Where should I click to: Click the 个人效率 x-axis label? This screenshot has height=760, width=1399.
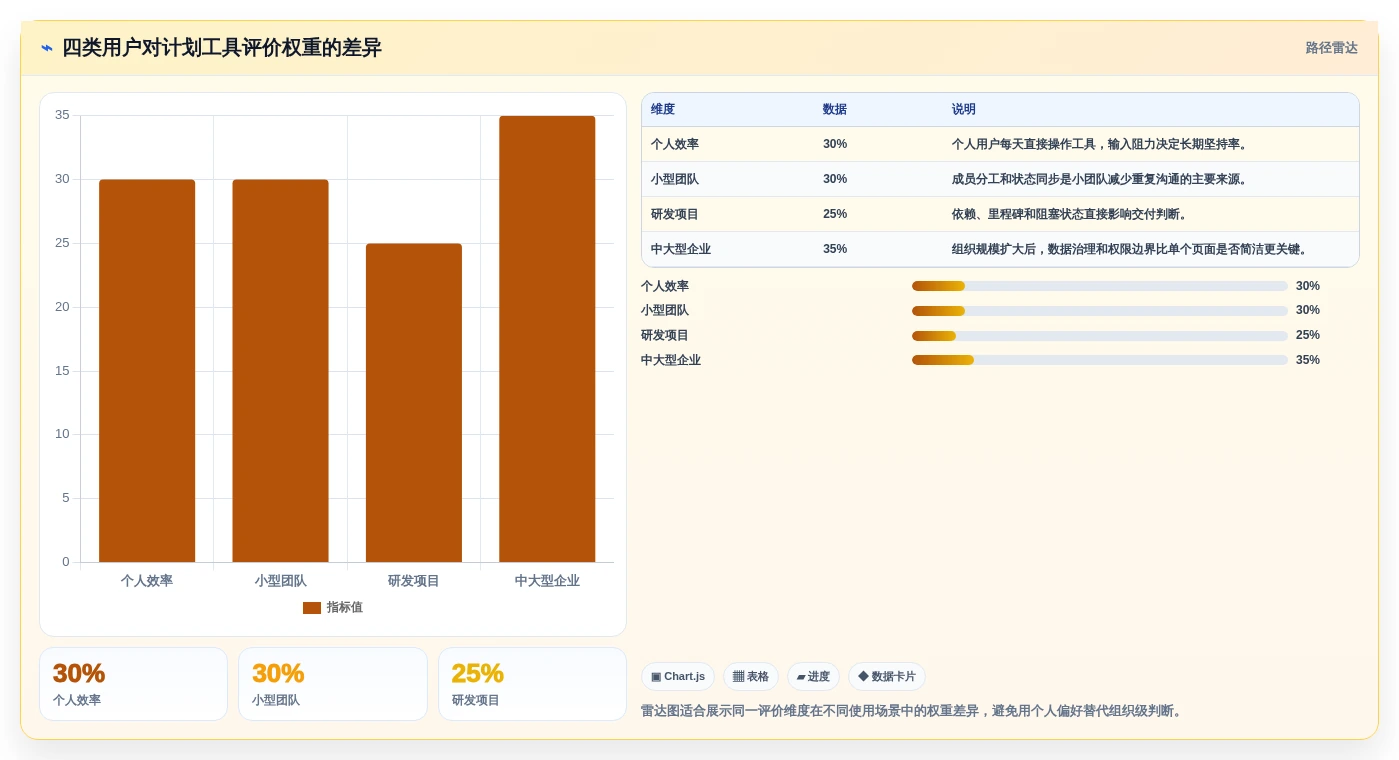pos(147,581)
